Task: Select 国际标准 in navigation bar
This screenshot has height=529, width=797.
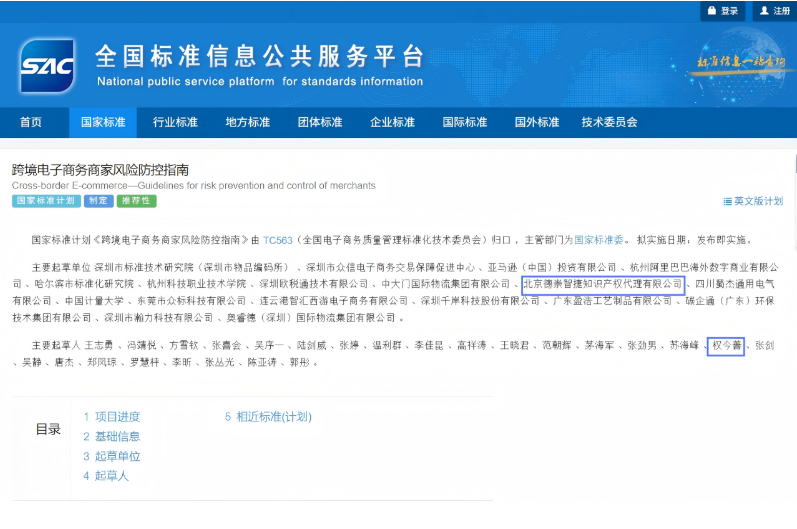Action: pyautogui.click(x=465, y=122)
